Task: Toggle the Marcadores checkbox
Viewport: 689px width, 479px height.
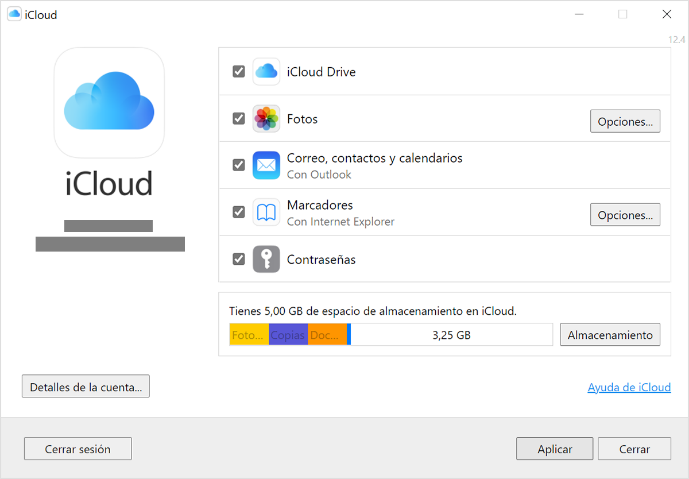Action: (x=239, y=212)
